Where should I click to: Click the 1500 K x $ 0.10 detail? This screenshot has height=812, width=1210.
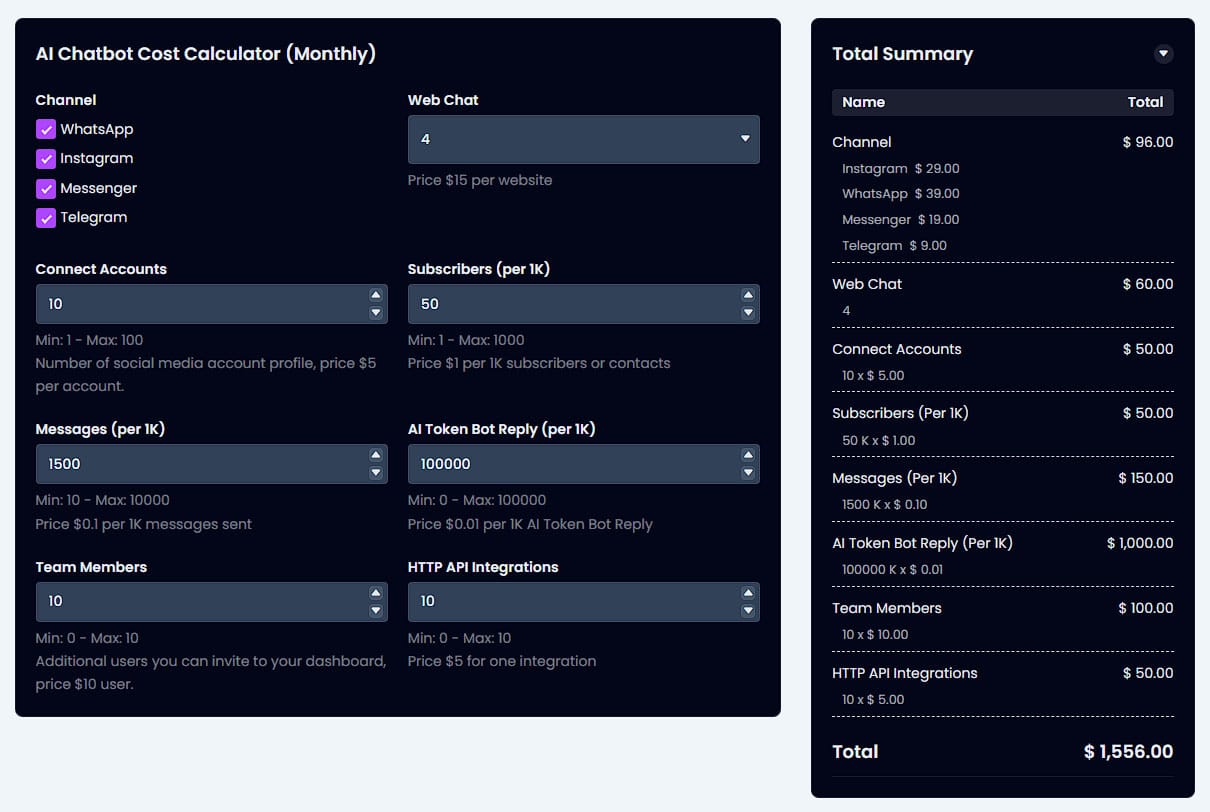884,505
